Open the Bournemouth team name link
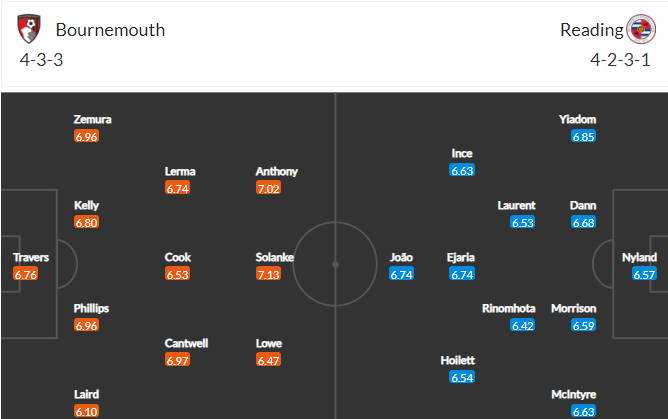The width and height of the screenshot is (668, 419). tap(110, 30)
